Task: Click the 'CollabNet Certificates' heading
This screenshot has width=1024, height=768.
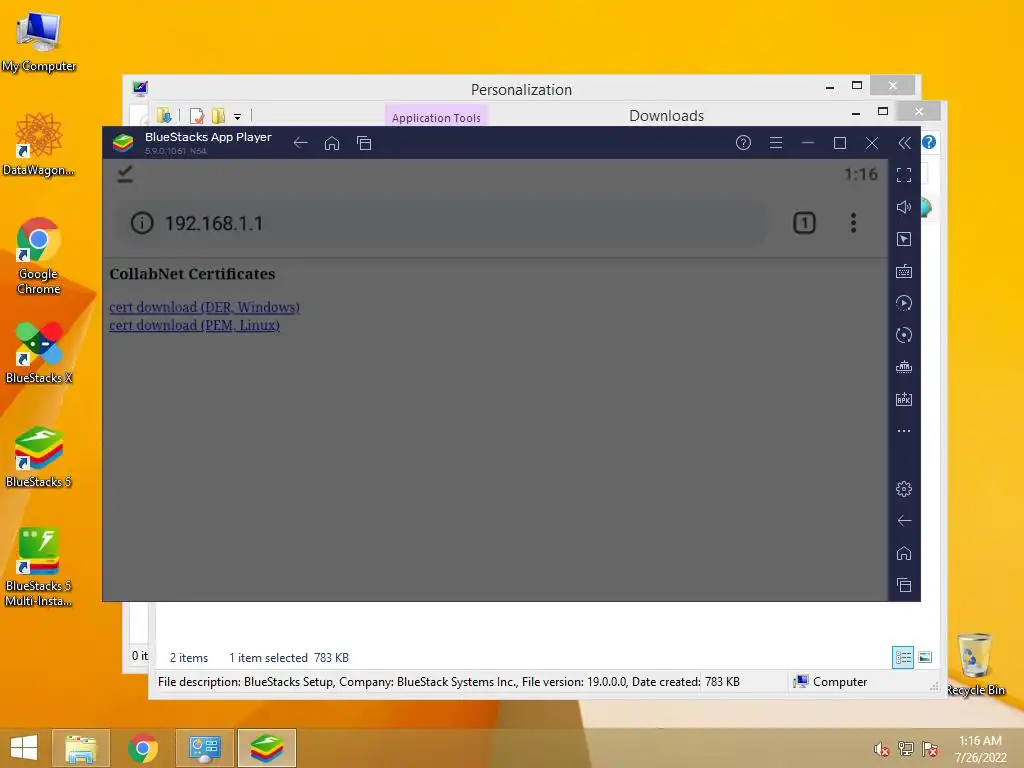Action: (192, 274)
